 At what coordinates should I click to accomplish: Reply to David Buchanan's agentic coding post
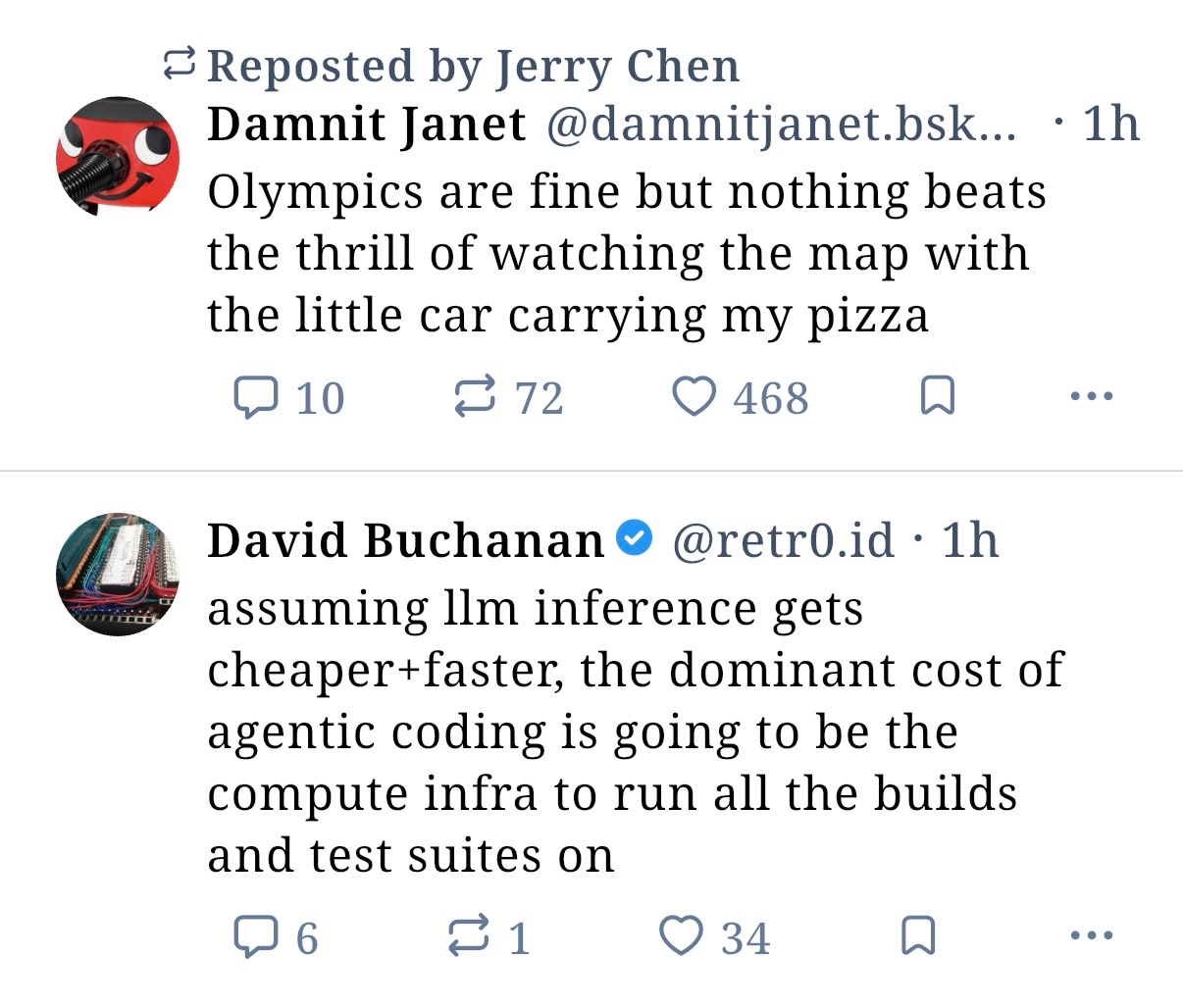coord(254,936)
